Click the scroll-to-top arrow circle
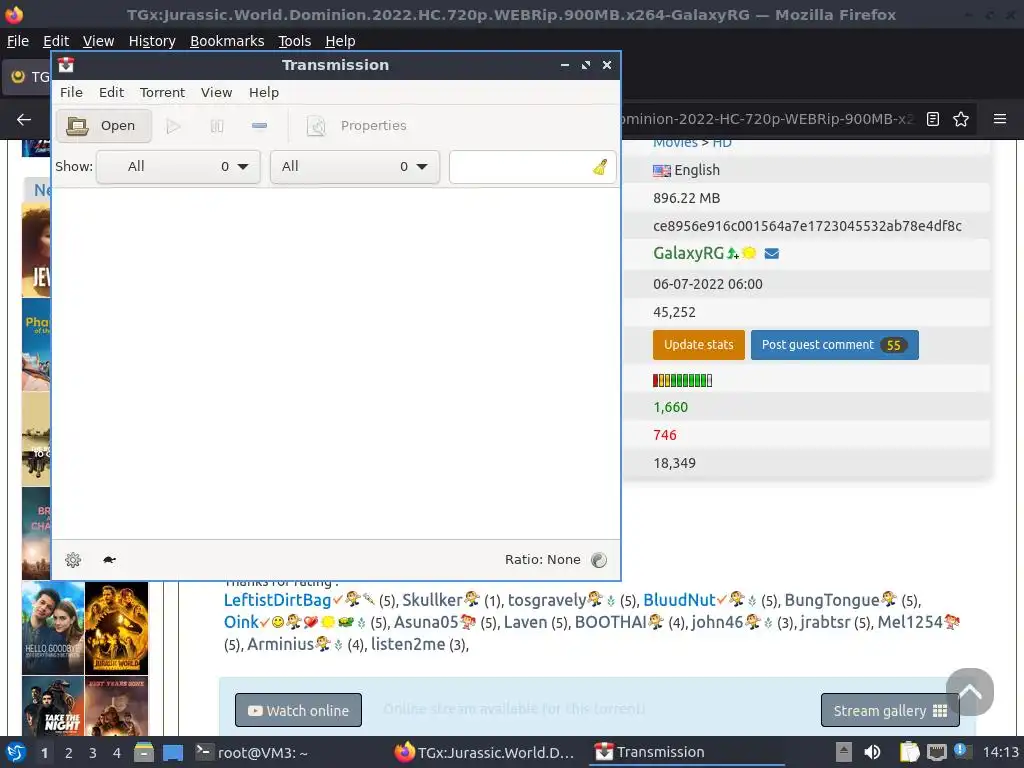The height and width of the screenshot is (768, 1024). [x=970, y=692]
